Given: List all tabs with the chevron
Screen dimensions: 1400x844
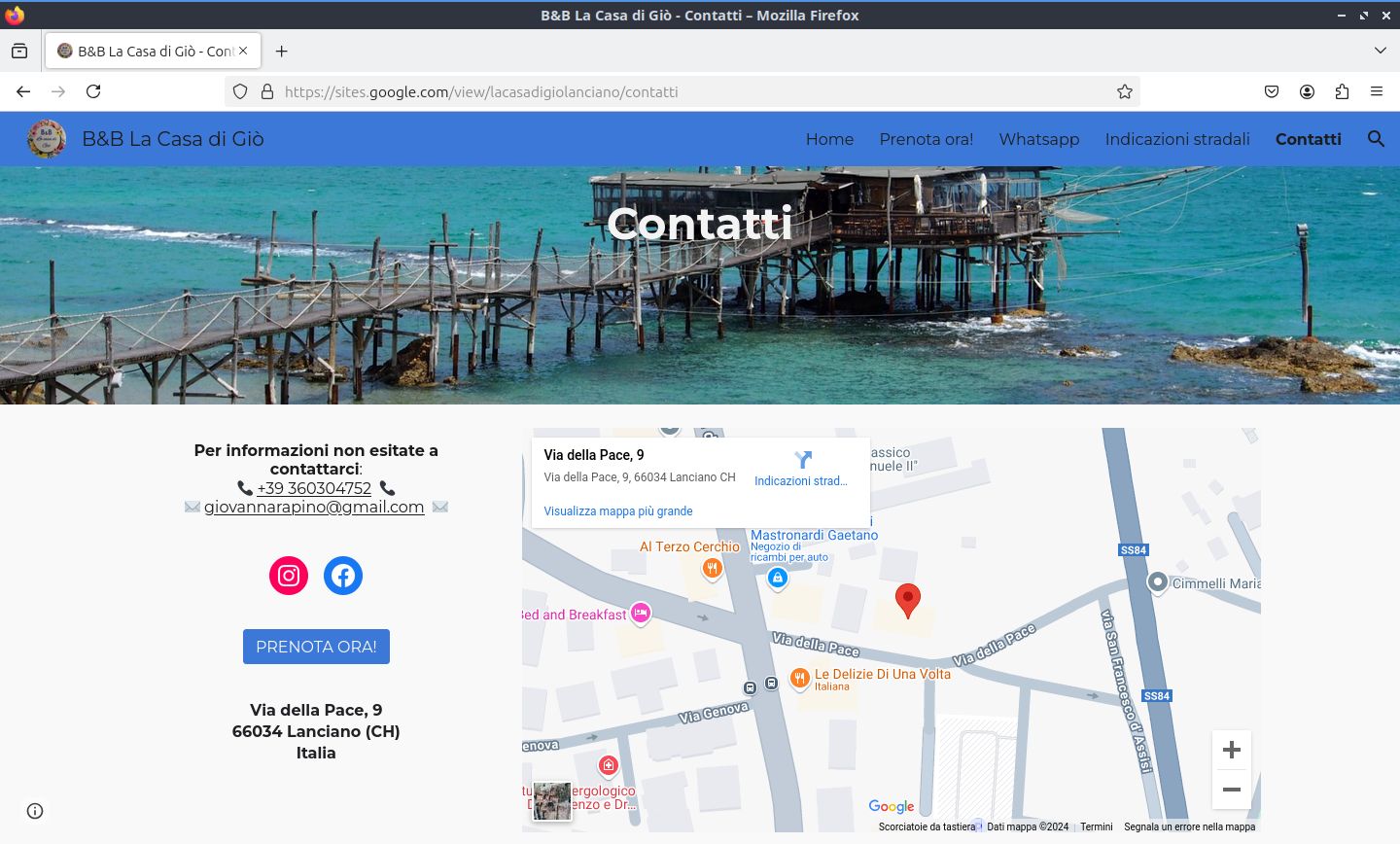Looking at the screenshot, I should coord(1381,51).
